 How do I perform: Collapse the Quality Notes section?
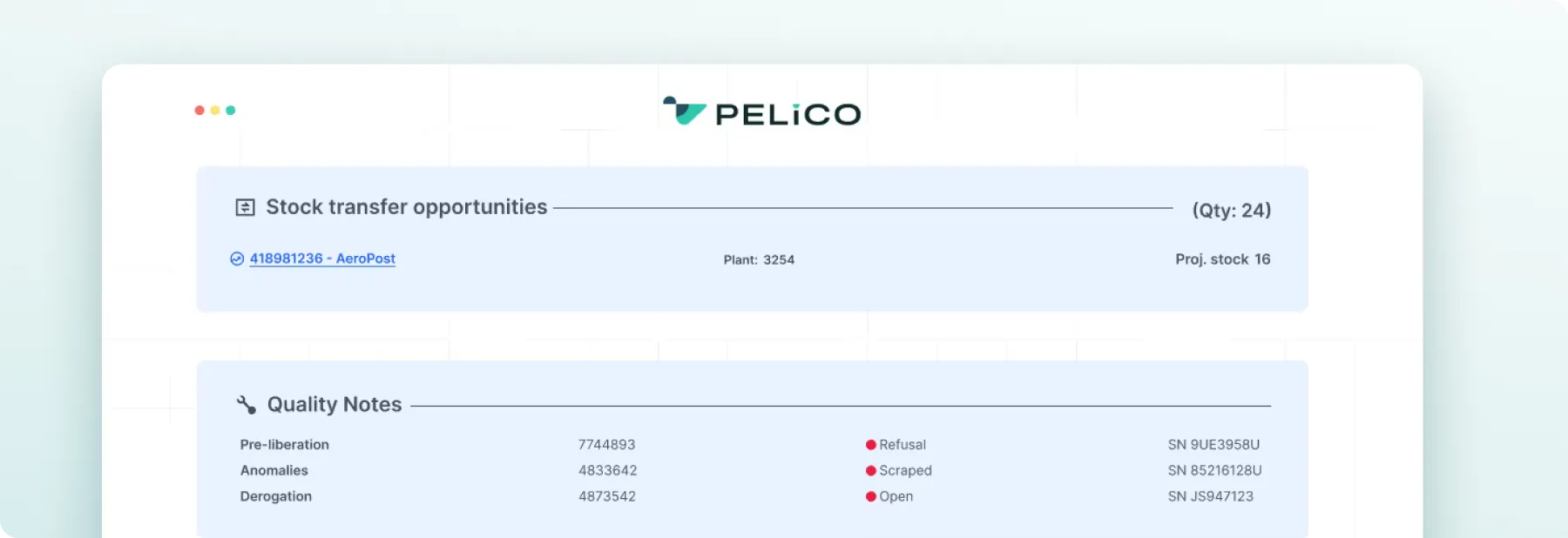pyautogui.click(x=334, y=404)
